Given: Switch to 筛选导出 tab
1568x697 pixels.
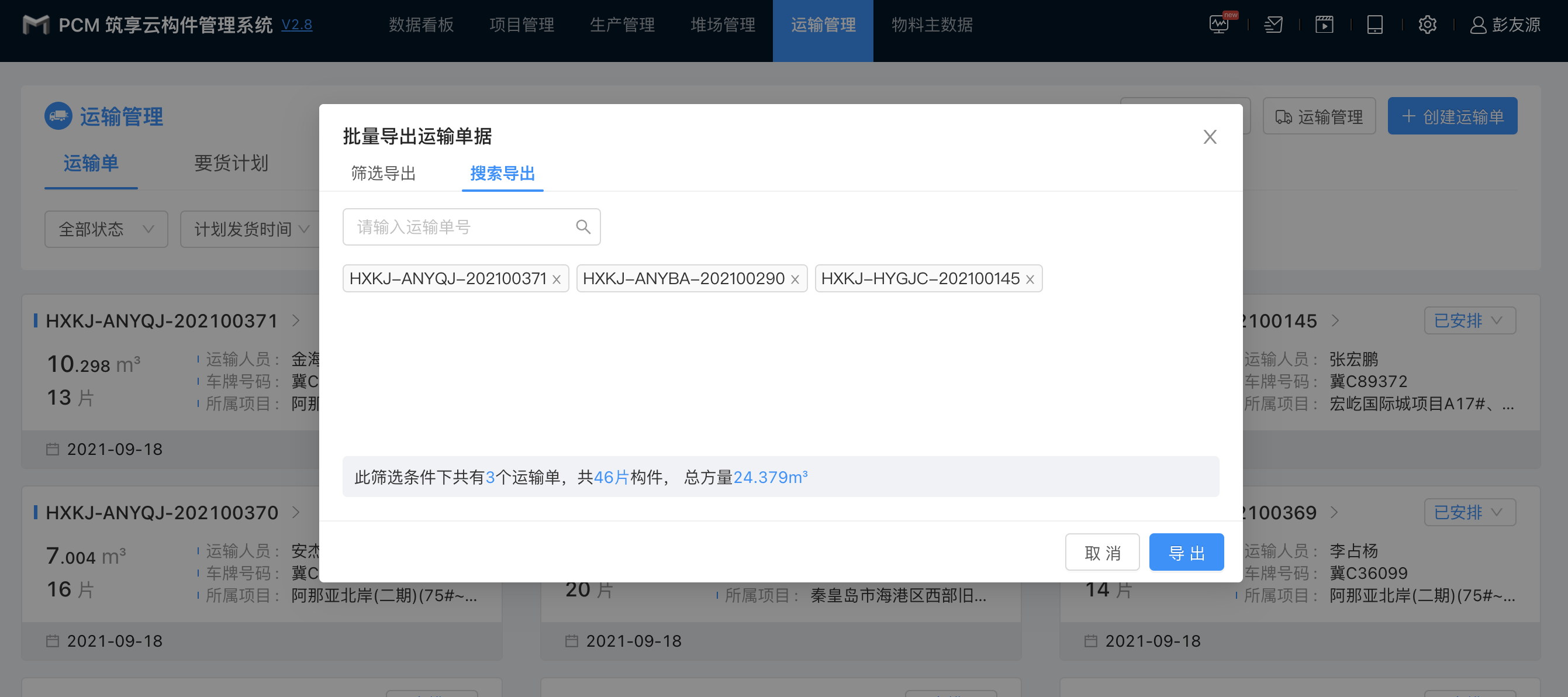Looking at the screenshot, I should [383, 174].
